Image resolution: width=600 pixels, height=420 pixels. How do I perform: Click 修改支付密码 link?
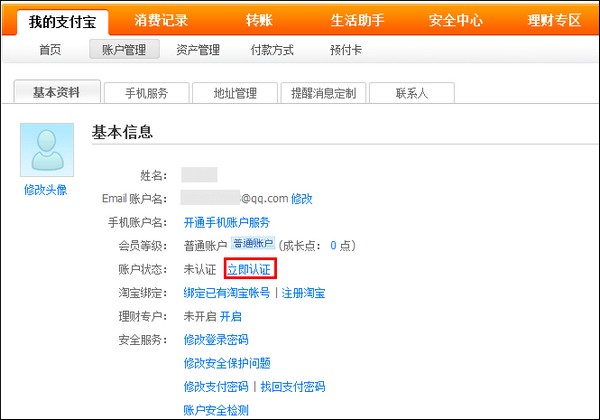(216, 387)
